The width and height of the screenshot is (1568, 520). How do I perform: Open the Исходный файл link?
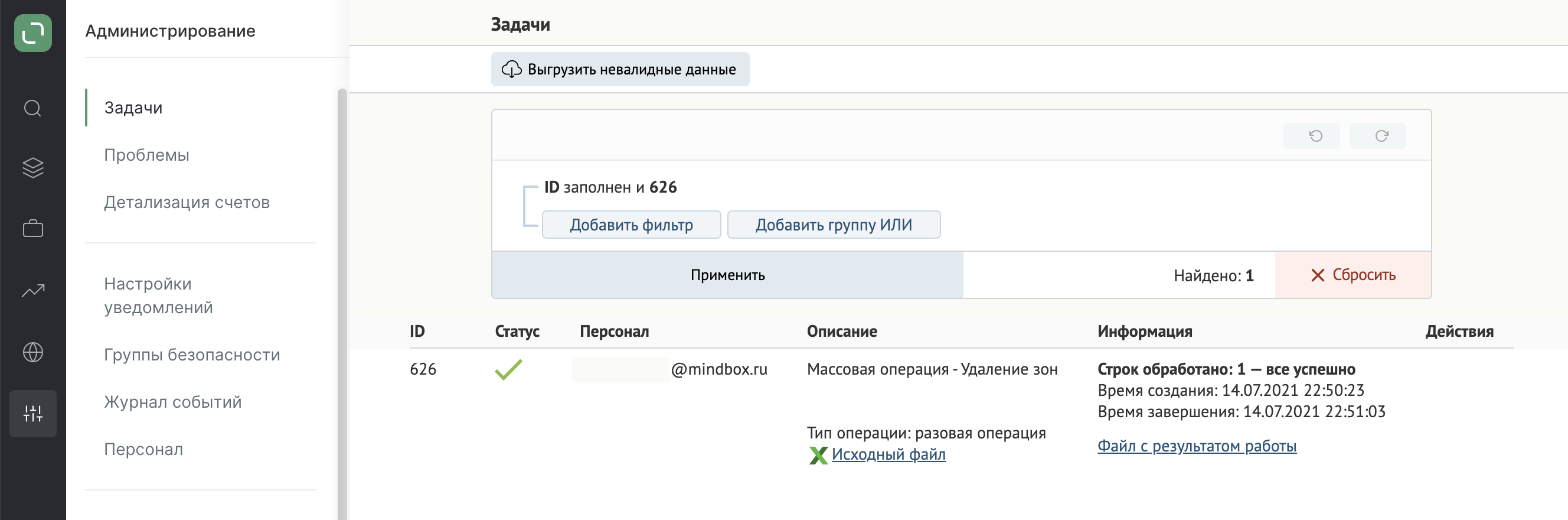pos(888,455)
